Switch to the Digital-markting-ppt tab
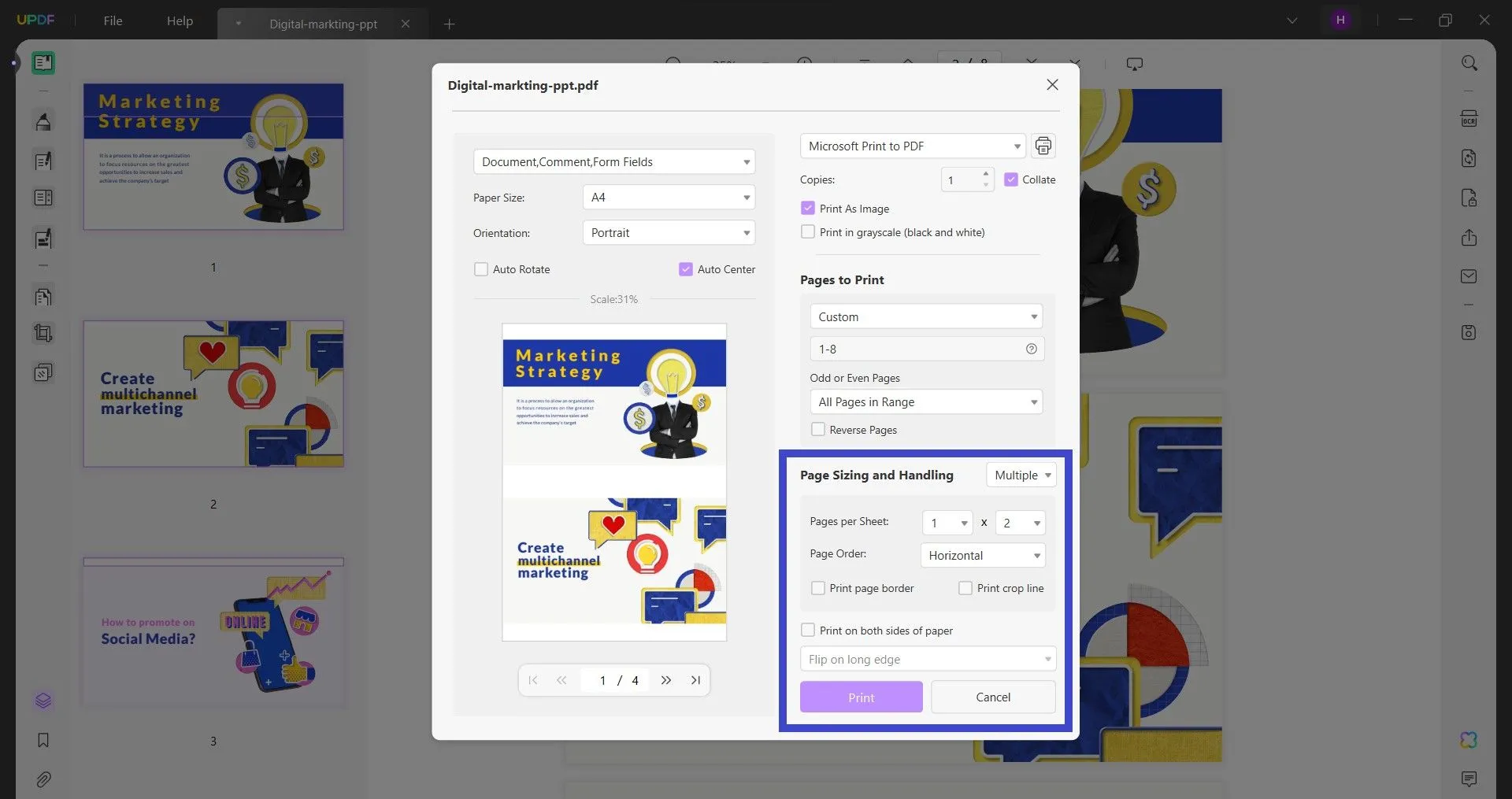The image size is (1512, 799). point(323,24)
